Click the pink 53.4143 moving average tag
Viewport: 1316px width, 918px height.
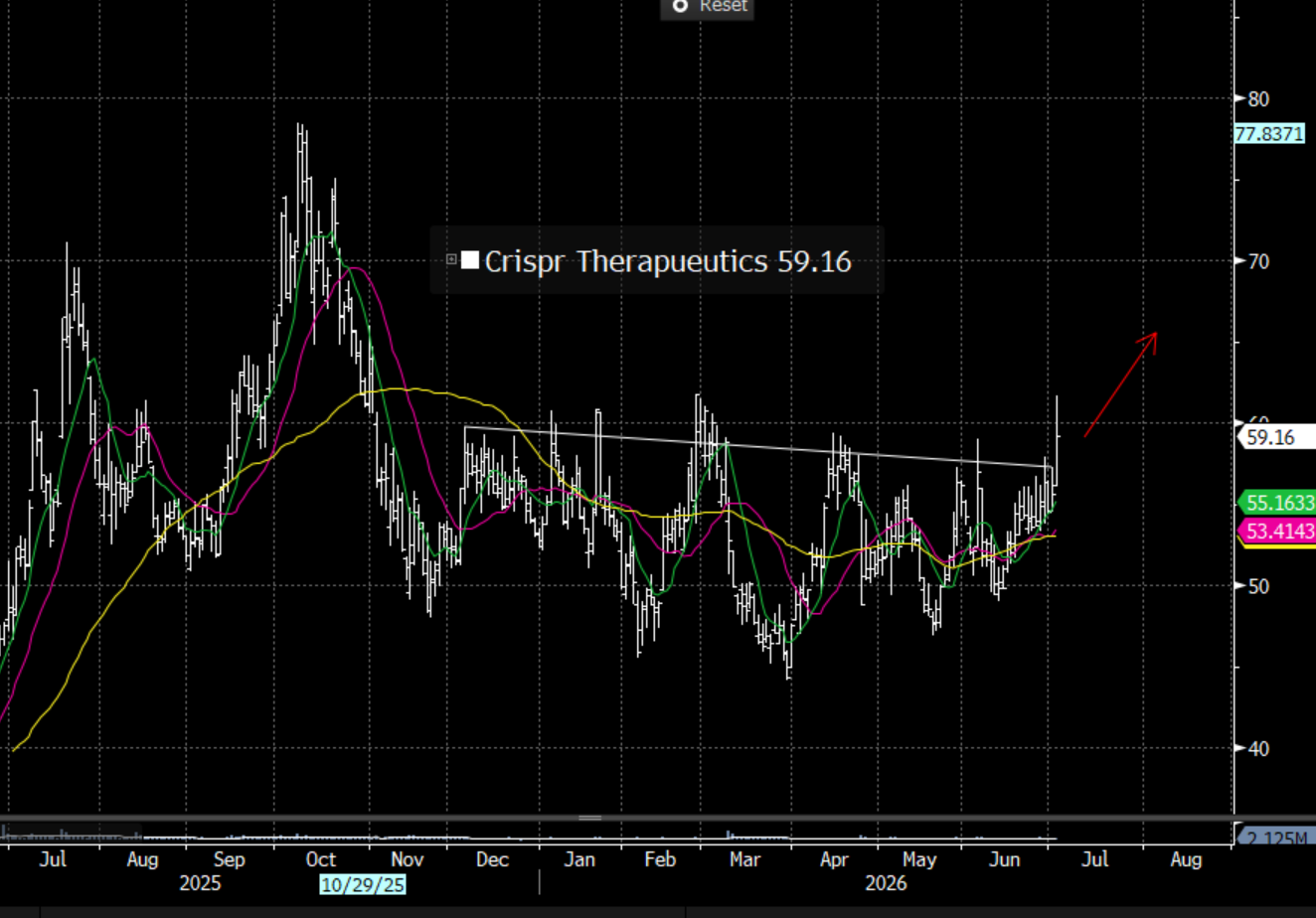tap(1276, 532)
